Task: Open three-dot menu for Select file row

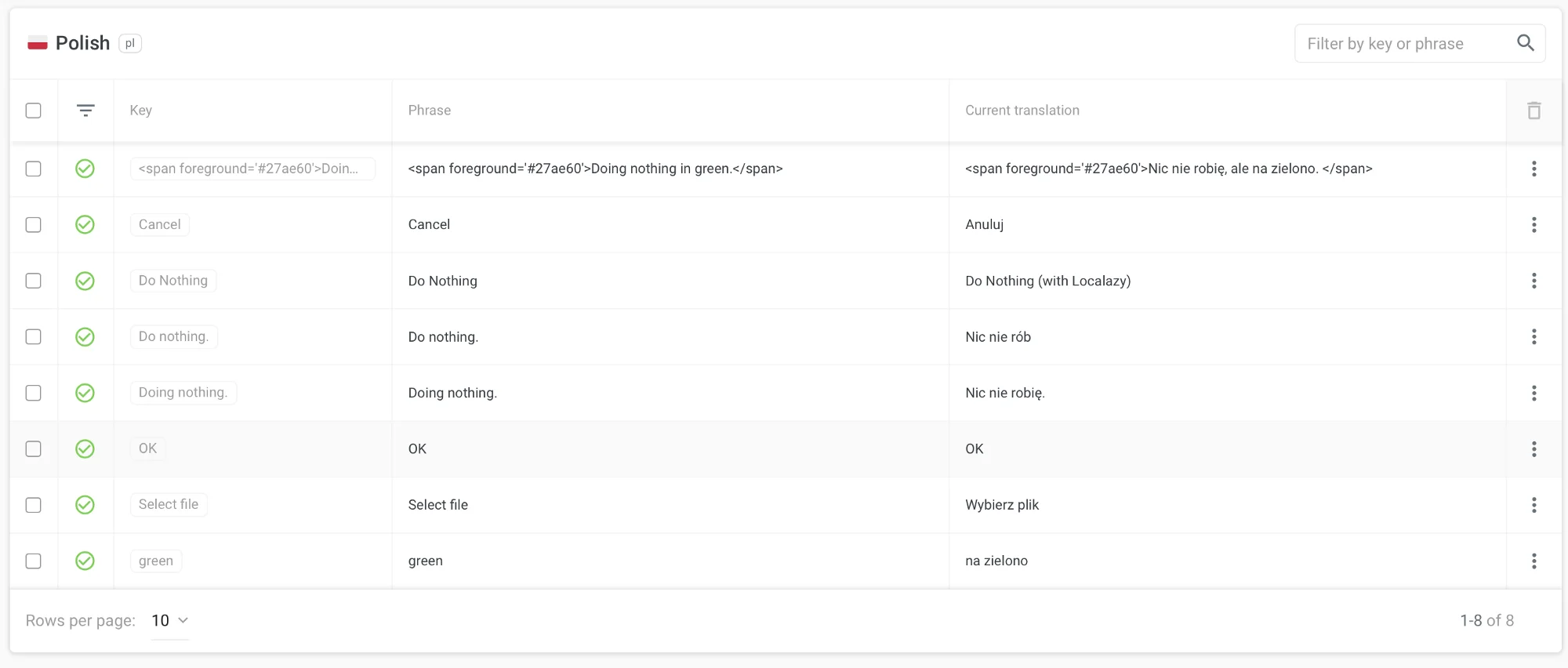Action: click(1534, 505)
